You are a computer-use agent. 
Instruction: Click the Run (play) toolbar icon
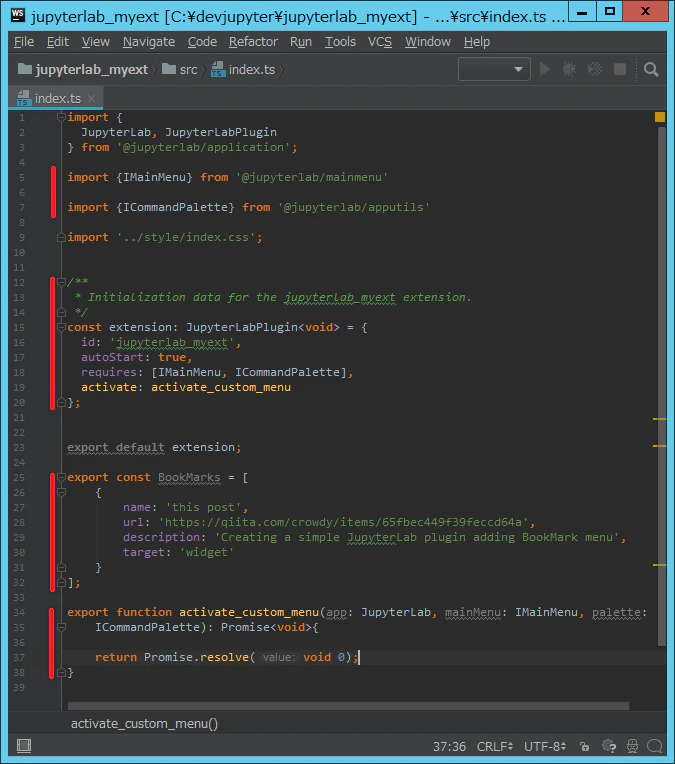(x=545, y=69)
